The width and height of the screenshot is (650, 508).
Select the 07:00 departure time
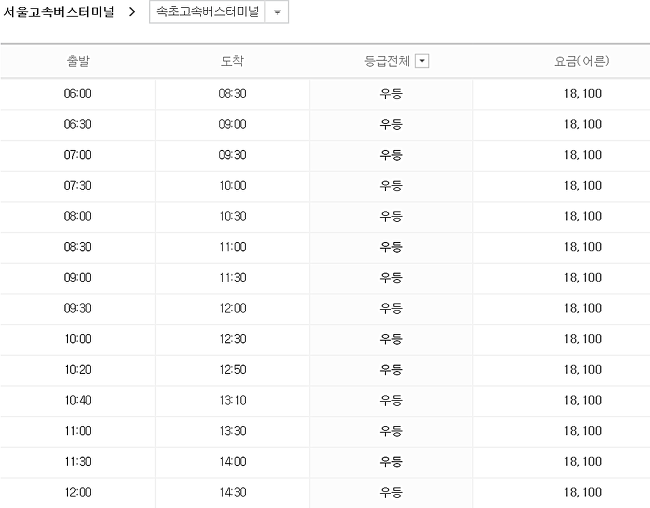(x=78, y=155)
